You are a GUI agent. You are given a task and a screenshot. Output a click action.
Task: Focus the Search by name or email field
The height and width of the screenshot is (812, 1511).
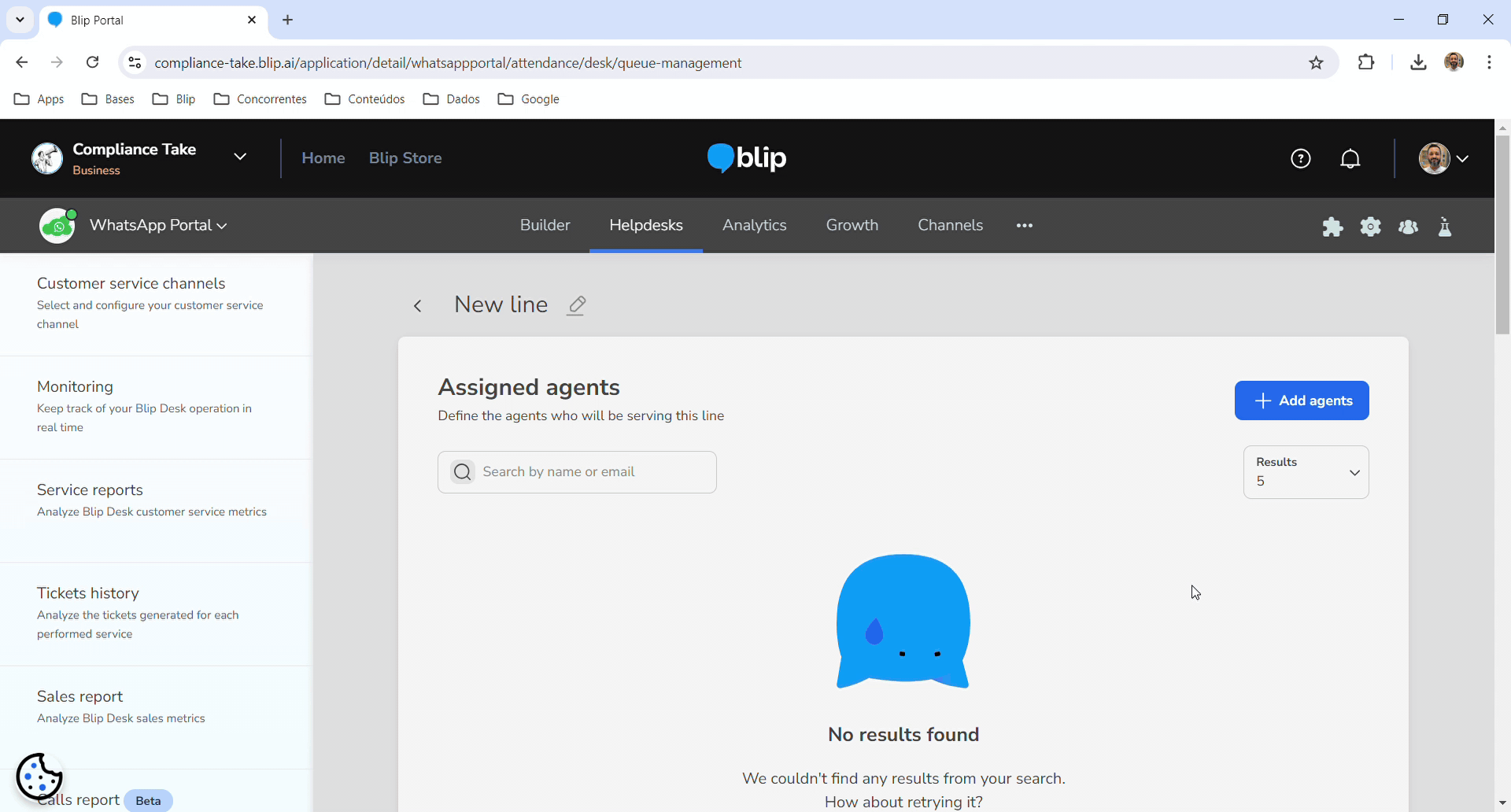pyautogui.click(x=577, y=472)
